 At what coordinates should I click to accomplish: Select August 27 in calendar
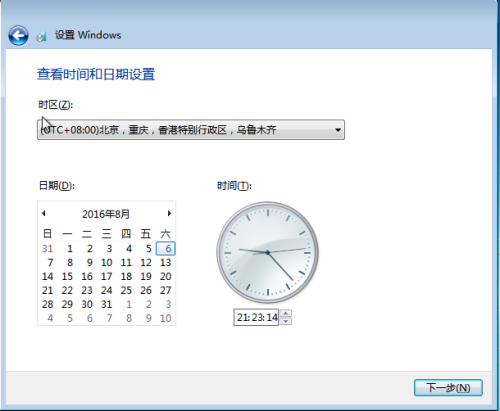coord(165,290)
